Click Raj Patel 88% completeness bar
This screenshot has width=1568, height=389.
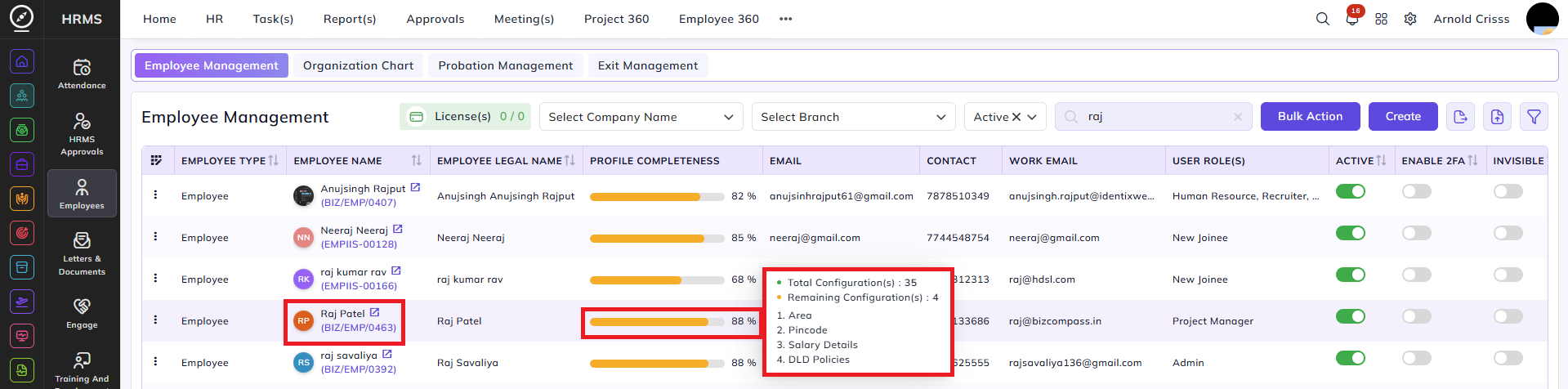[657, 322]
